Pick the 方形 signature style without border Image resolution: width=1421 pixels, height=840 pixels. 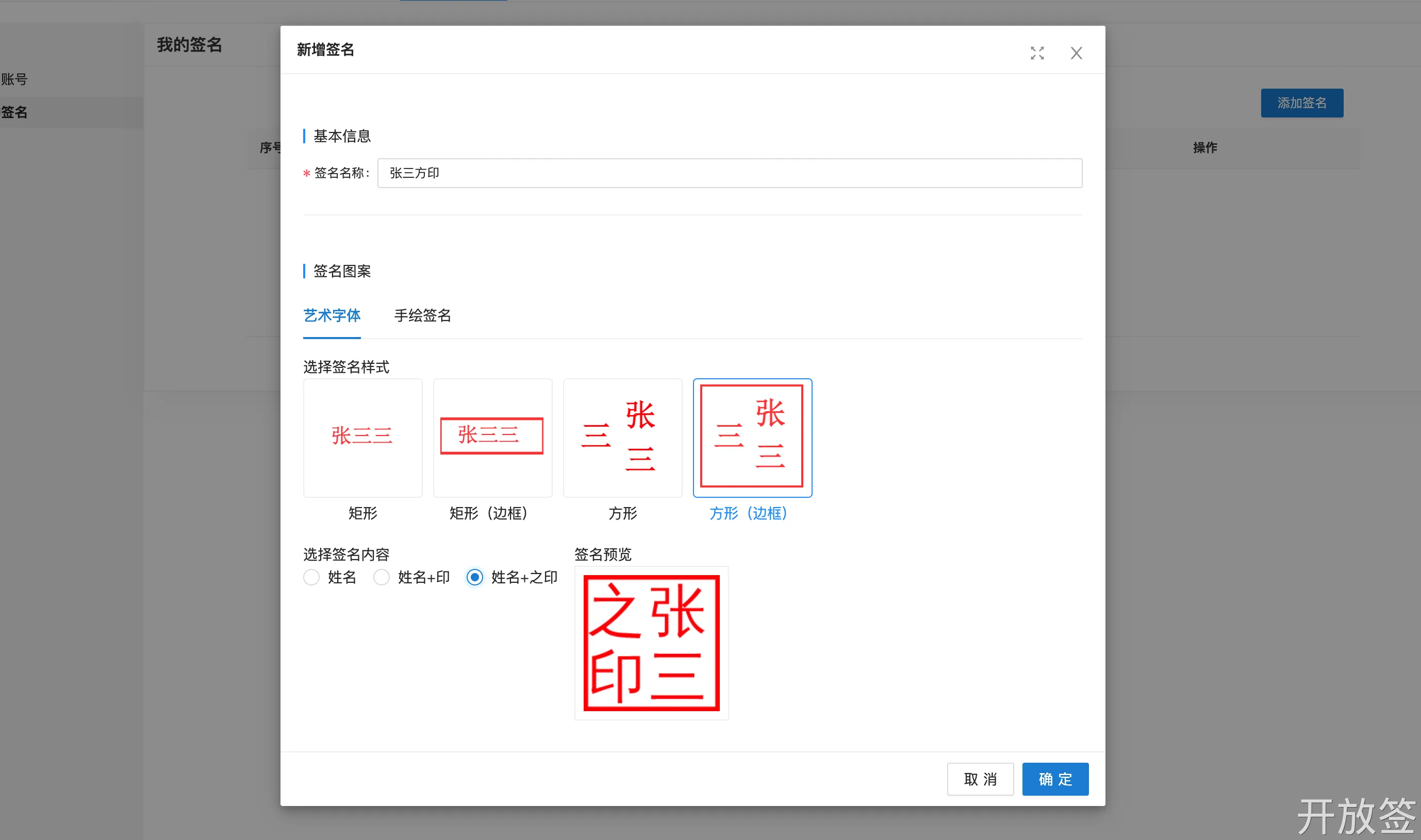[x=622, y=438]
